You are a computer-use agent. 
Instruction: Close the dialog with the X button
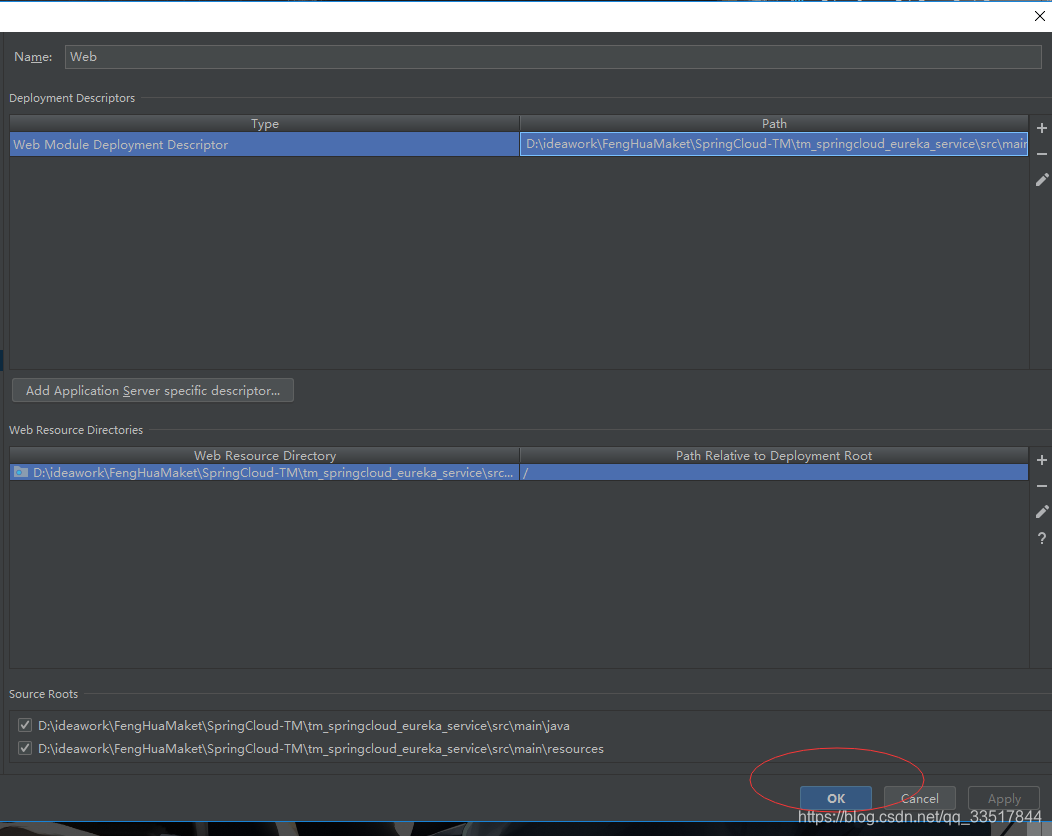[x=1039, y=16]
